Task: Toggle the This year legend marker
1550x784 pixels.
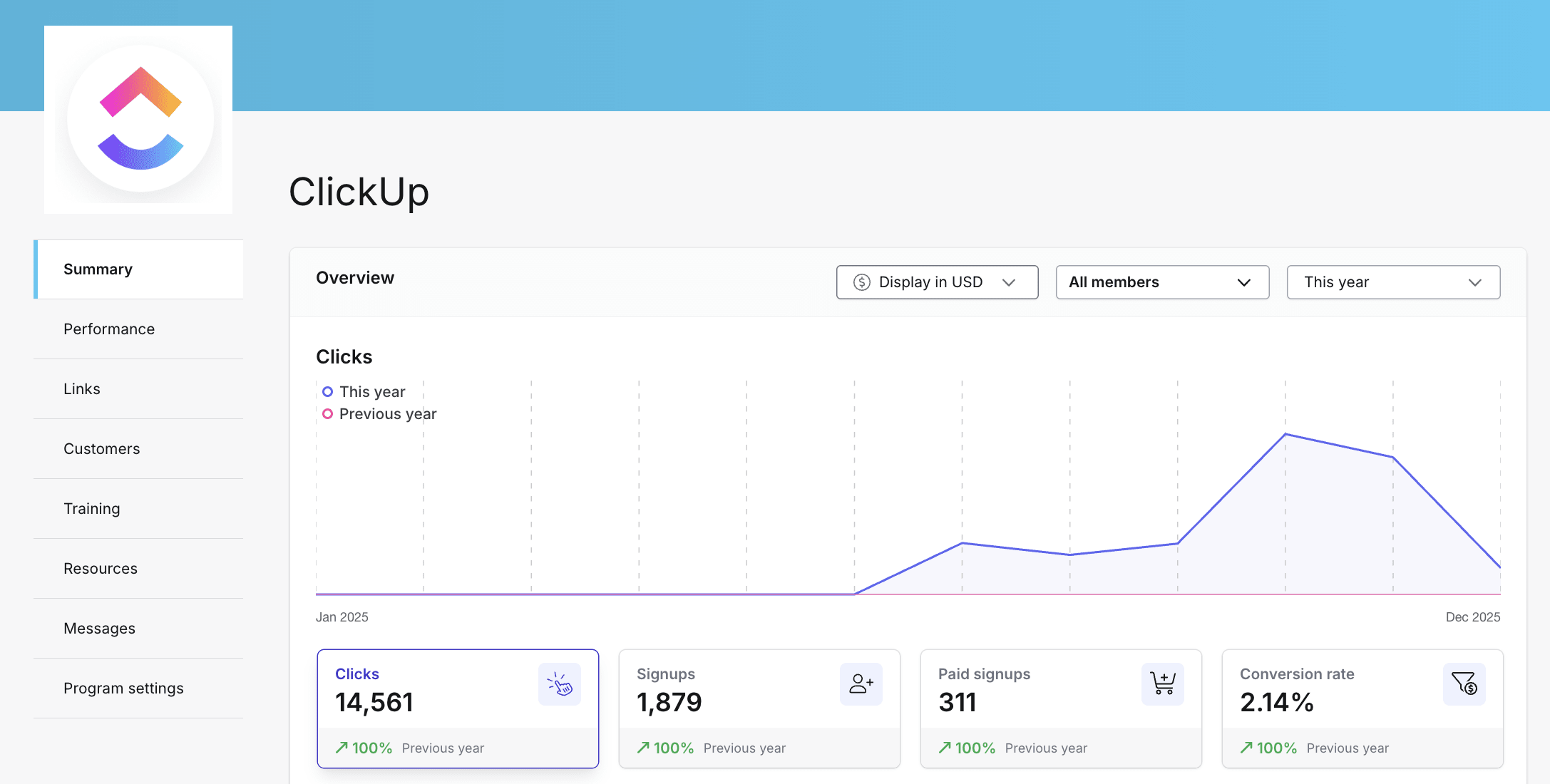Action: [327, 392]
